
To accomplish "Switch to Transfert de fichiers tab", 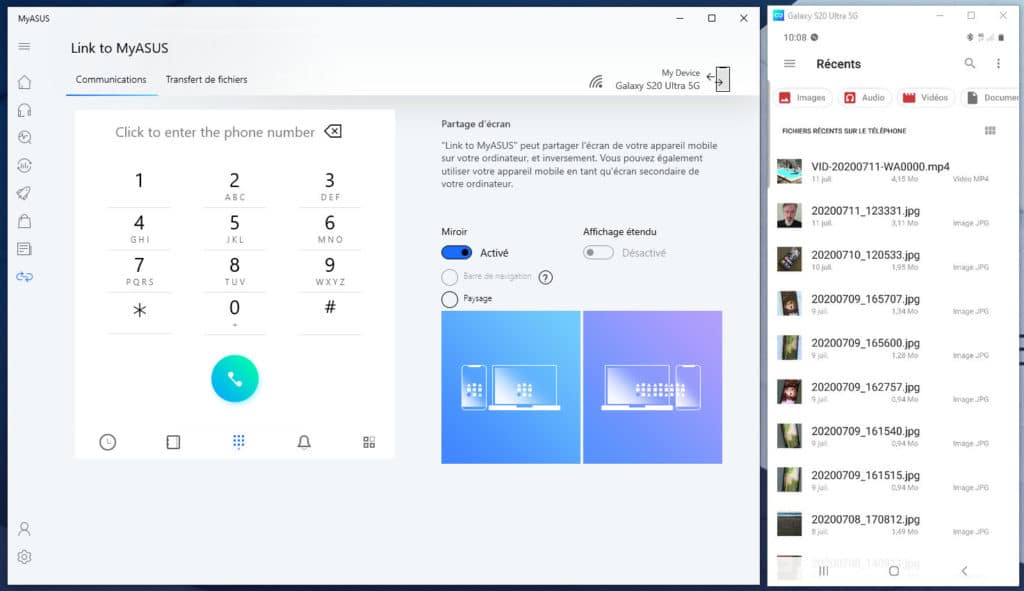I will 206,80.
